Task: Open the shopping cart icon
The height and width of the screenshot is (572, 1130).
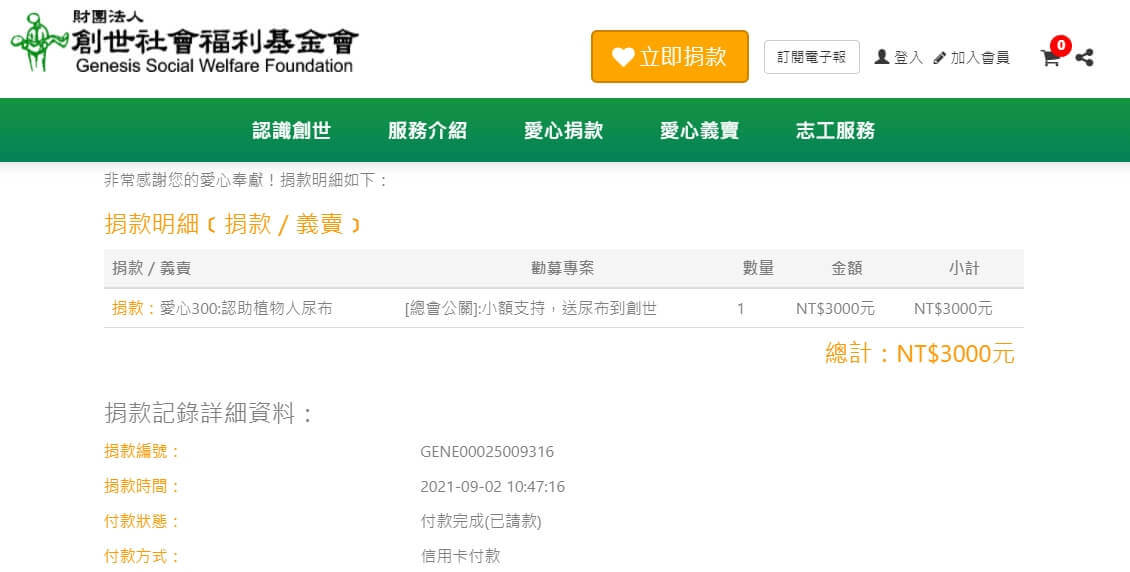Action: pos(1049,58)
